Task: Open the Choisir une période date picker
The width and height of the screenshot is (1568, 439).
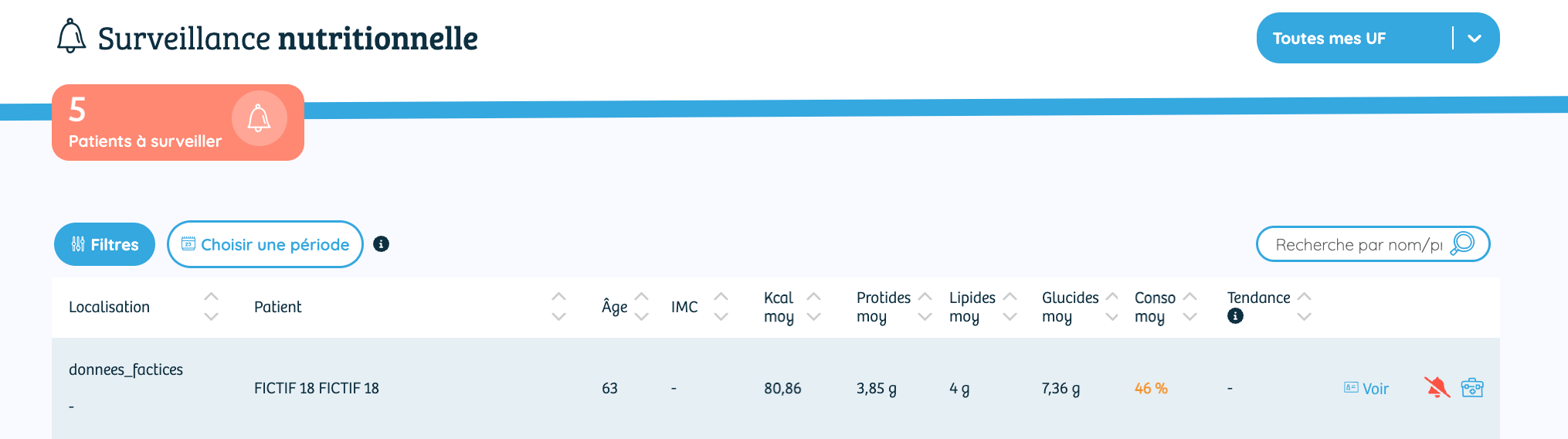Action: (265, 244)
